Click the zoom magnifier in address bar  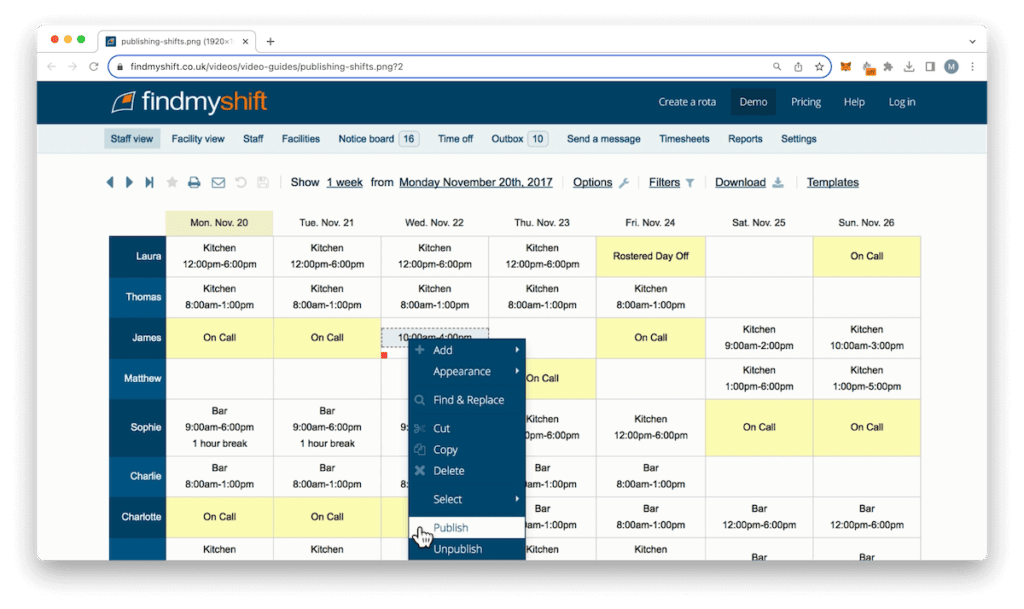pyautogui.click(x=777, y=67)
